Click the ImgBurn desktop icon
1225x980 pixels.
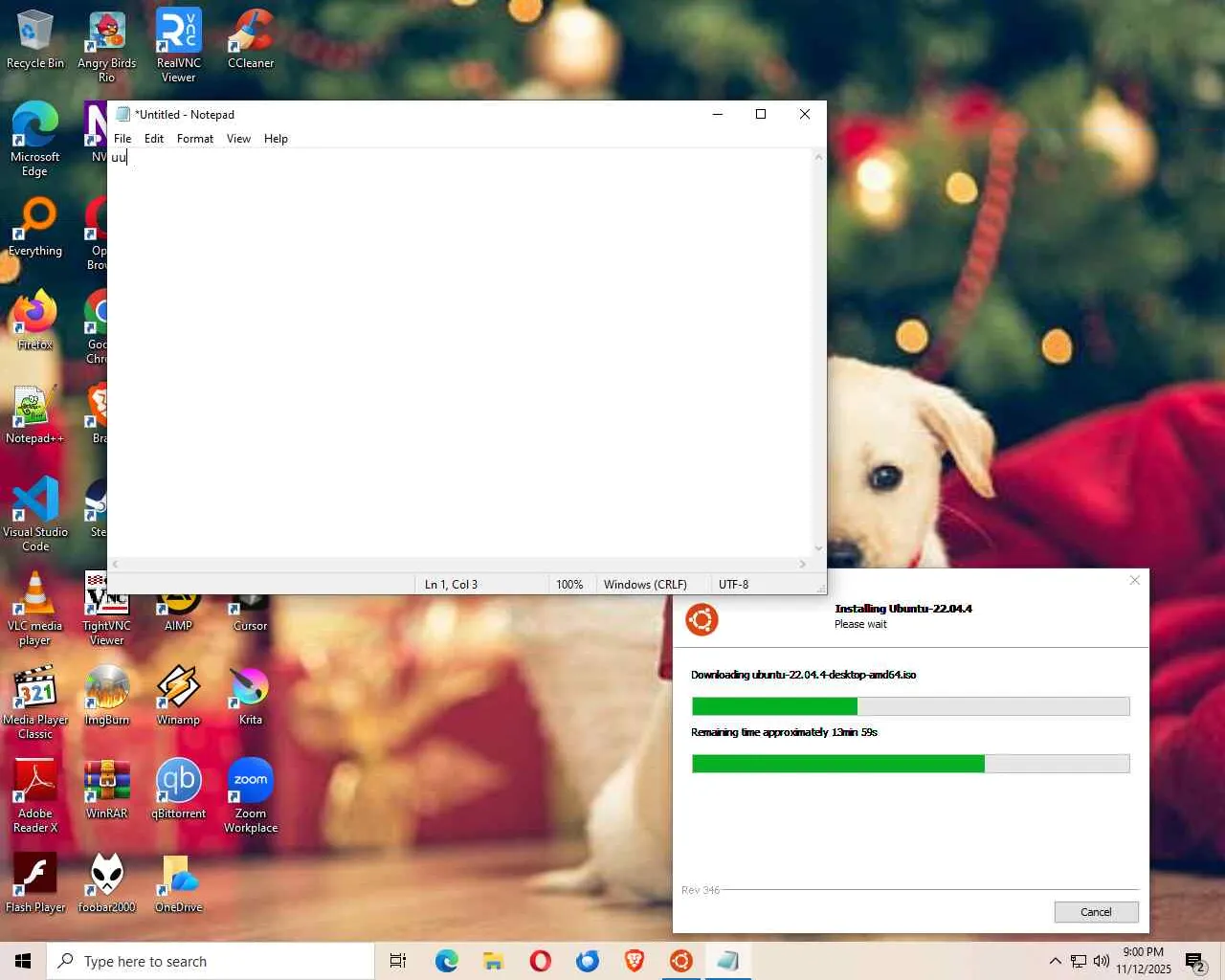click(106, 696)
